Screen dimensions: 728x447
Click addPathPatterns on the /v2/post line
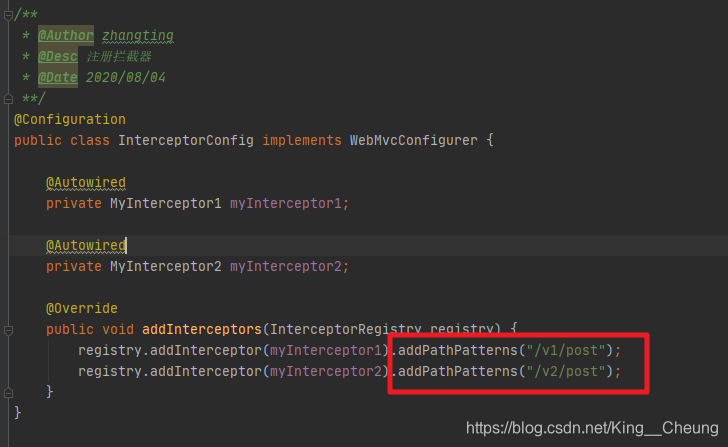pos(457,371)
